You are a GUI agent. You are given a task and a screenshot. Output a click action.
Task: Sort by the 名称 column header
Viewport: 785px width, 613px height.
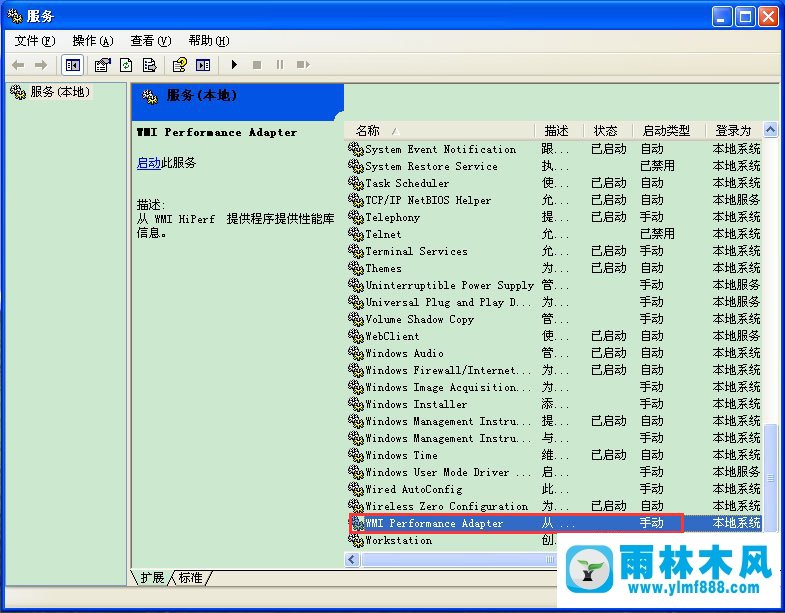(x=440, y=131)
